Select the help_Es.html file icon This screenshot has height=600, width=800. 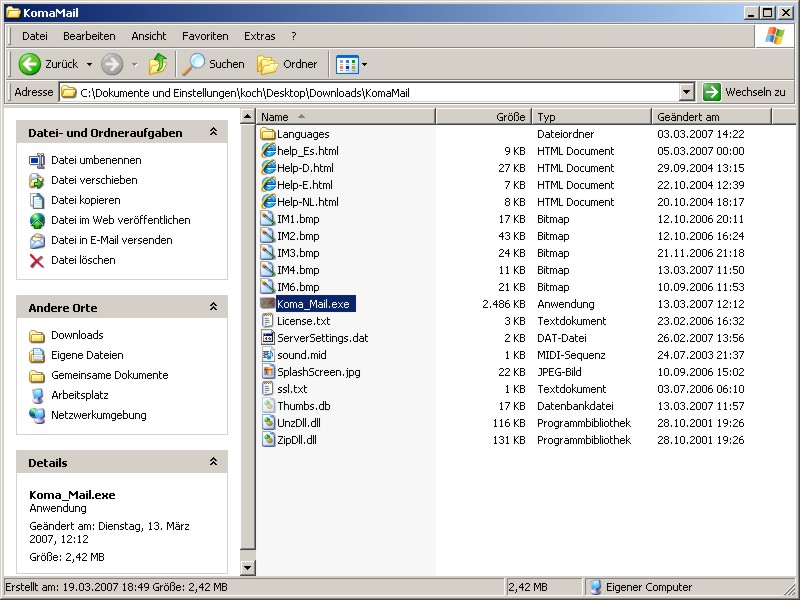(268, 151)
